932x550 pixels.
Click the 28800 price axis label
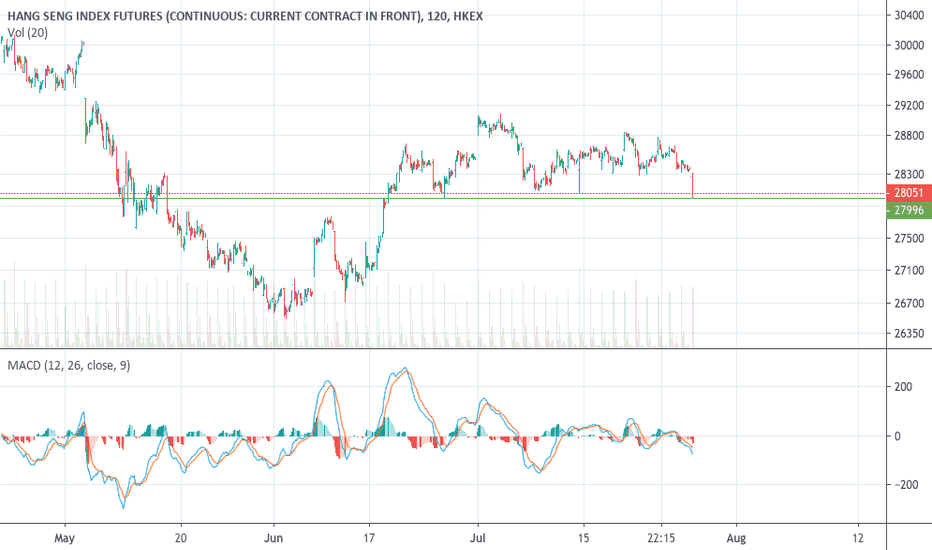(x=909, y=136)
